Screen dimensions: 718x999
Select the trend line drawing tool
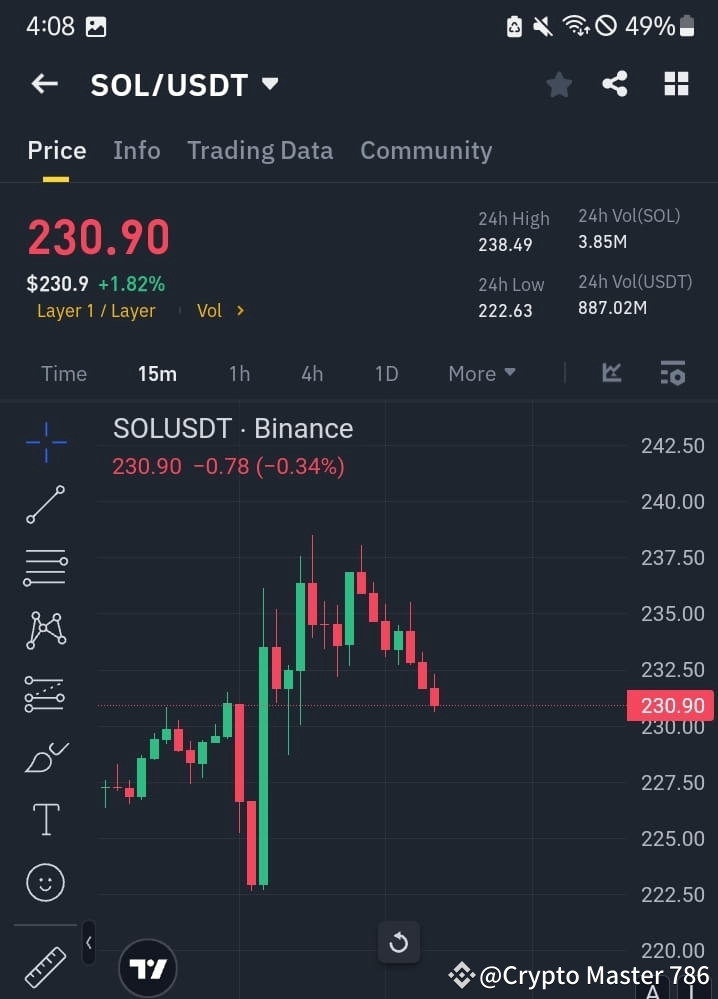pyautogui.click(x=44, y=503)
